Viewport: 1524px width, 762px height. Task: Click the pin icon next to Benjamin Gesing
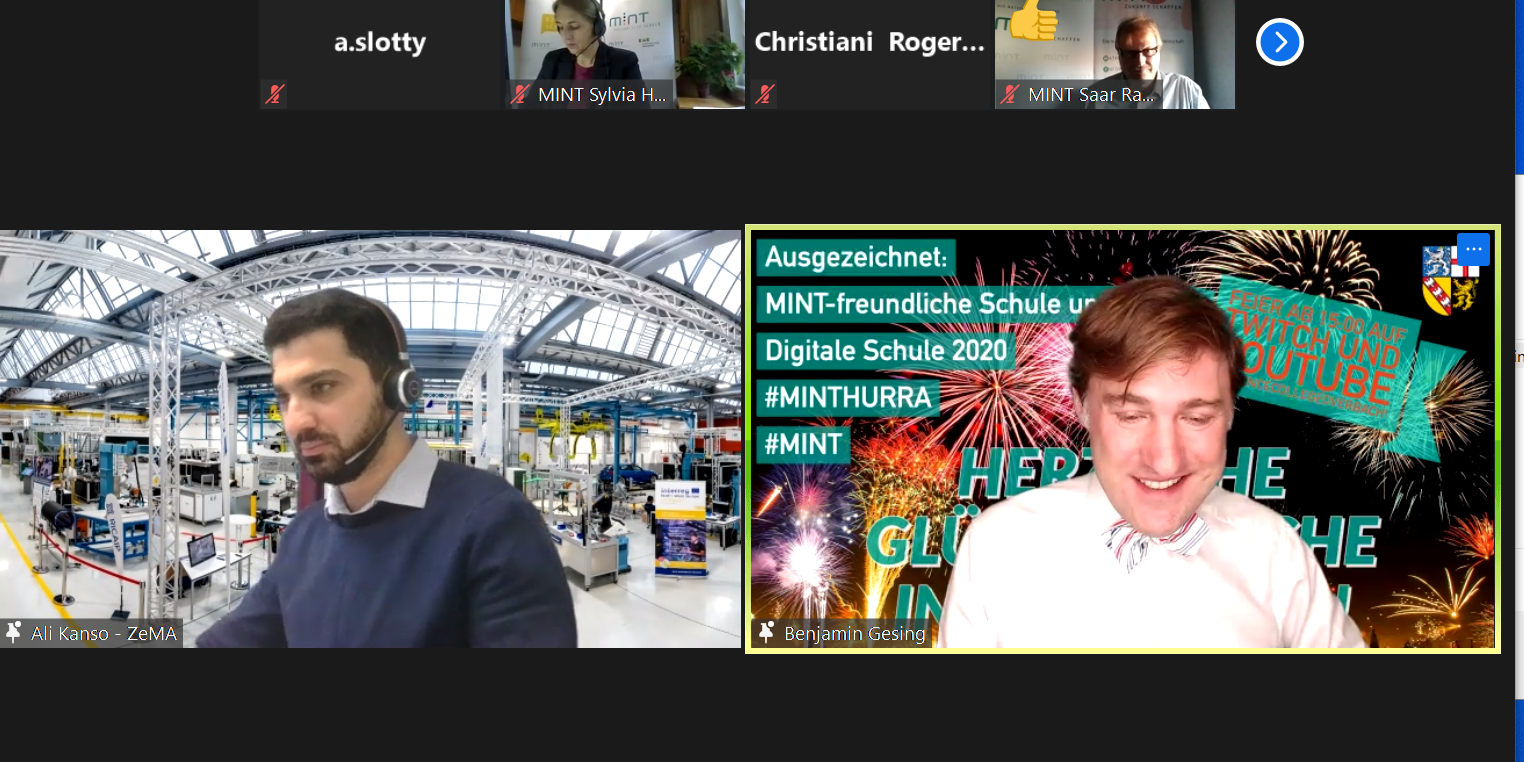tap(767, 632)
